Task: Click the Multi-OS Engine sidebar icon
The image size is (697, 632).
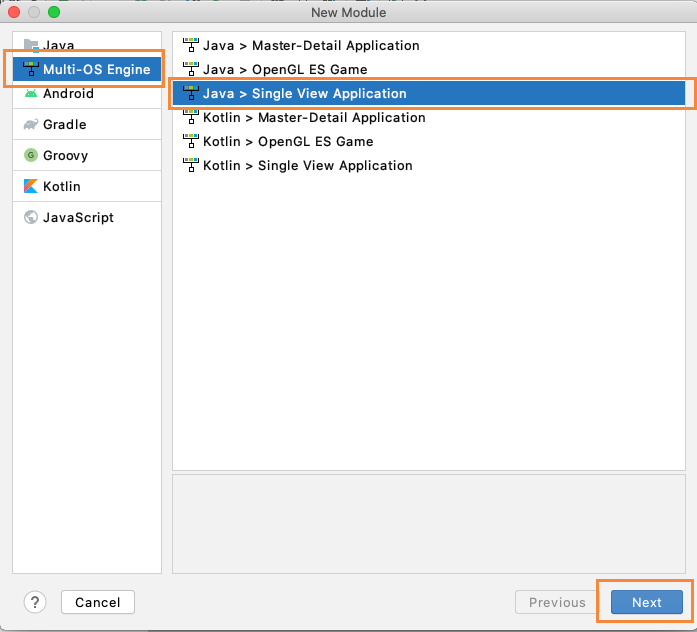Action: 31,69
